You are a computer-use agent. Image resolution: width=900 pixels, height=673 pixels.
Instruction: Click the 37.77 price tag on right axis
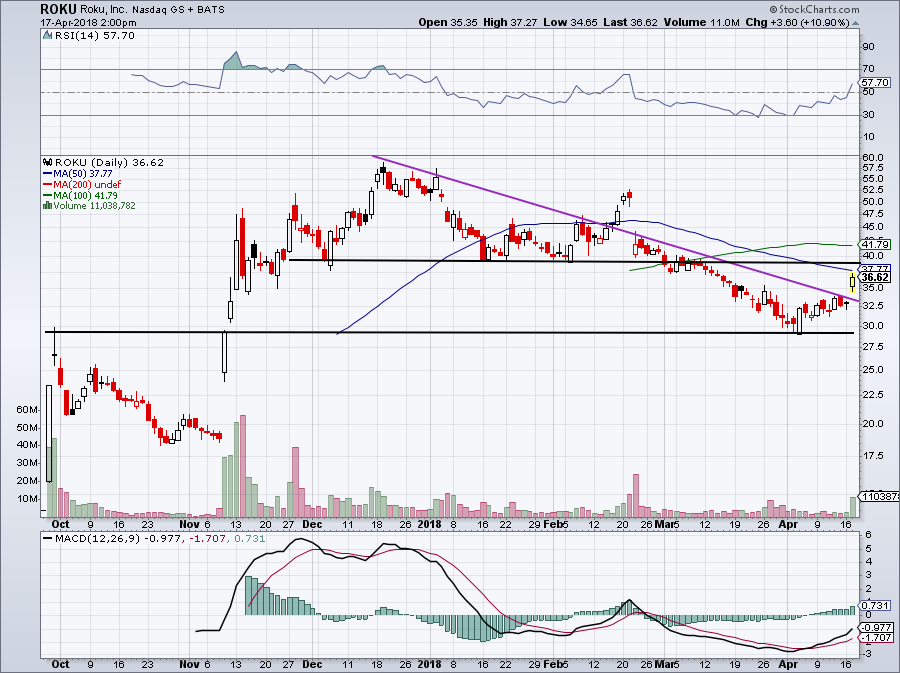coord(876,269)
